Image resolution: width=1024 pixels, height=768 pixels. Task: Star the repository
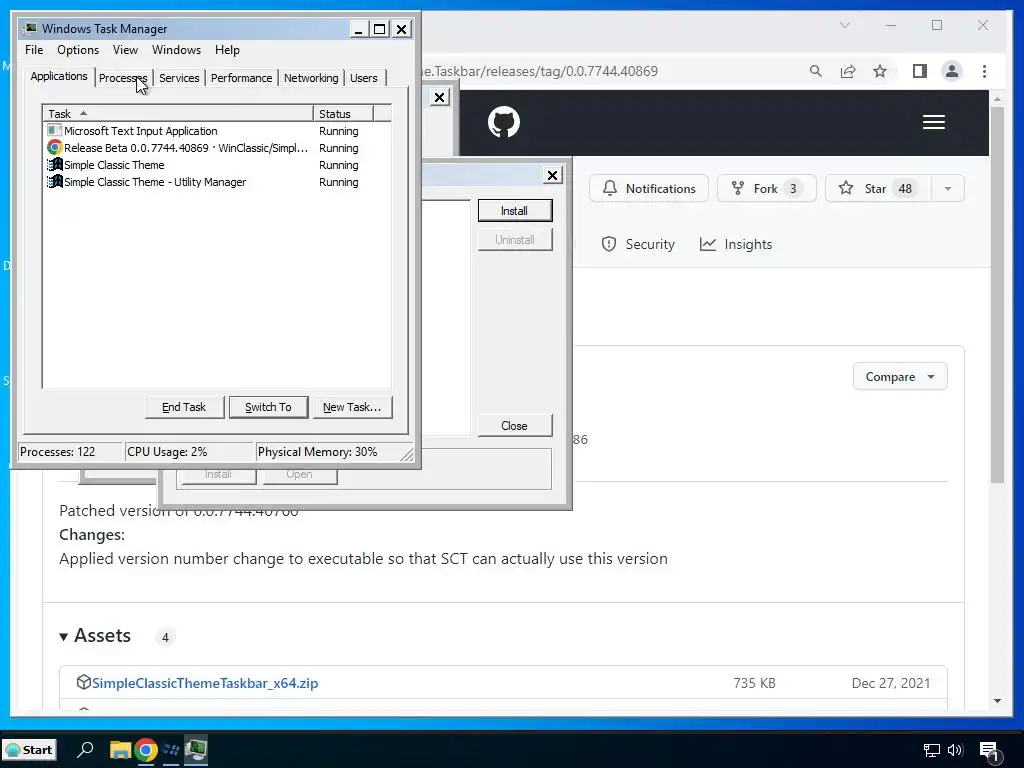pyautogui.click(x=878, y=188)
